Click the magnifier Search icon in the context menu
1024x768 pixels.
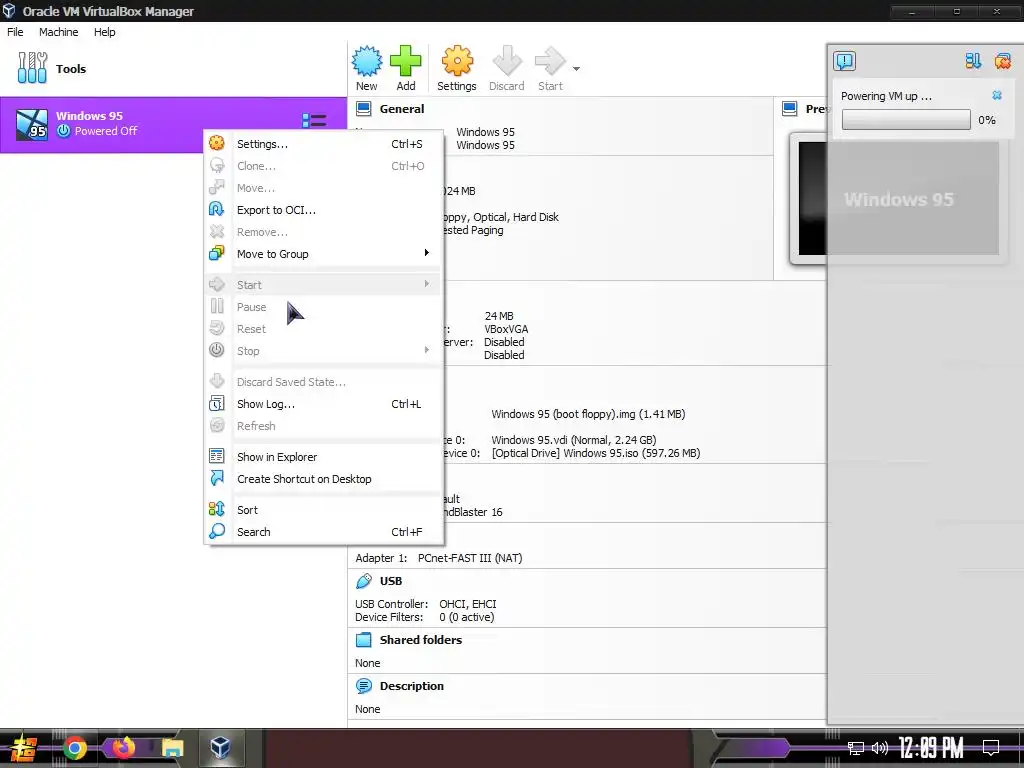(217, 531)
